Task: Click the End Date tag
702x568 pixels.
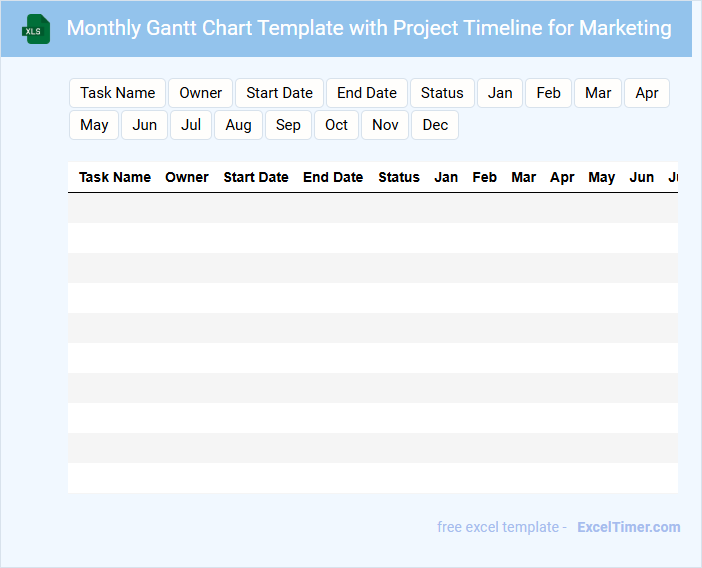Action: 367,93
